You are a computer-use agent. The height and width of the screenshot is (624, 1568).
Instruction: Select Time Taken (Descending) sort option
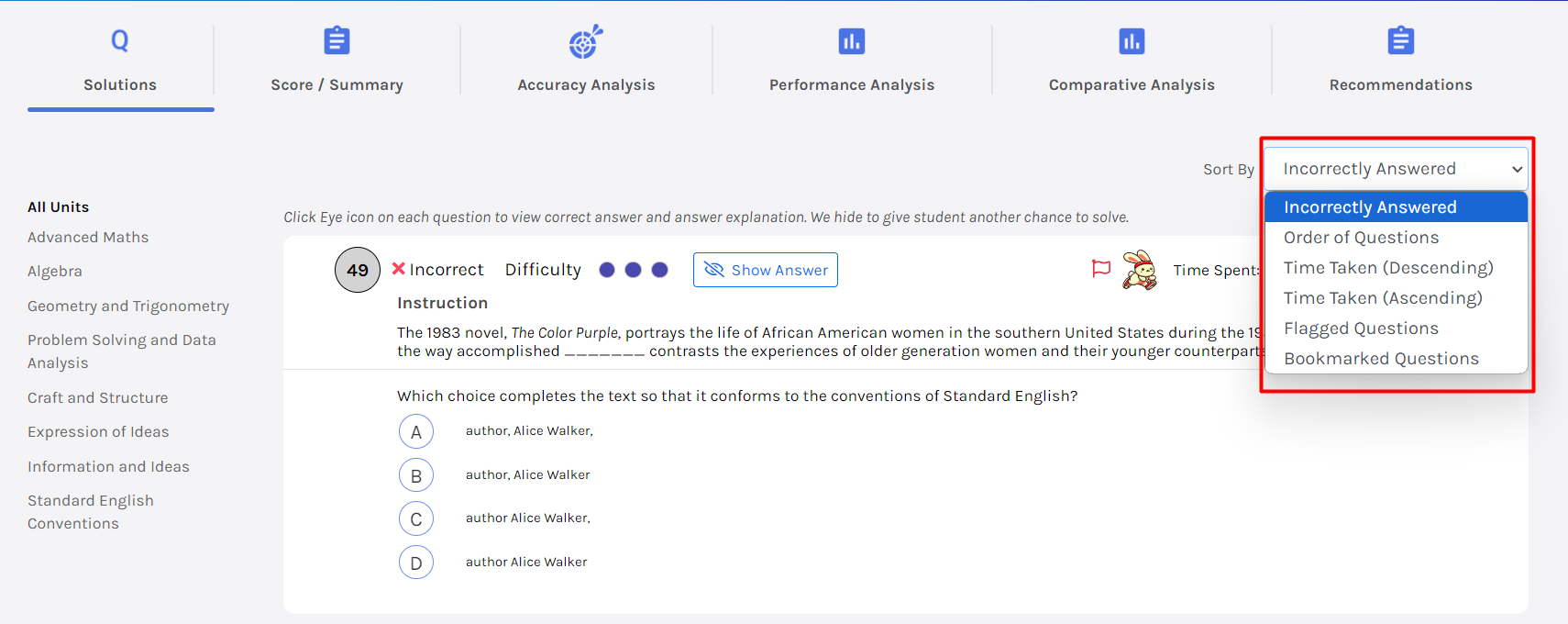pos(1387,268)
